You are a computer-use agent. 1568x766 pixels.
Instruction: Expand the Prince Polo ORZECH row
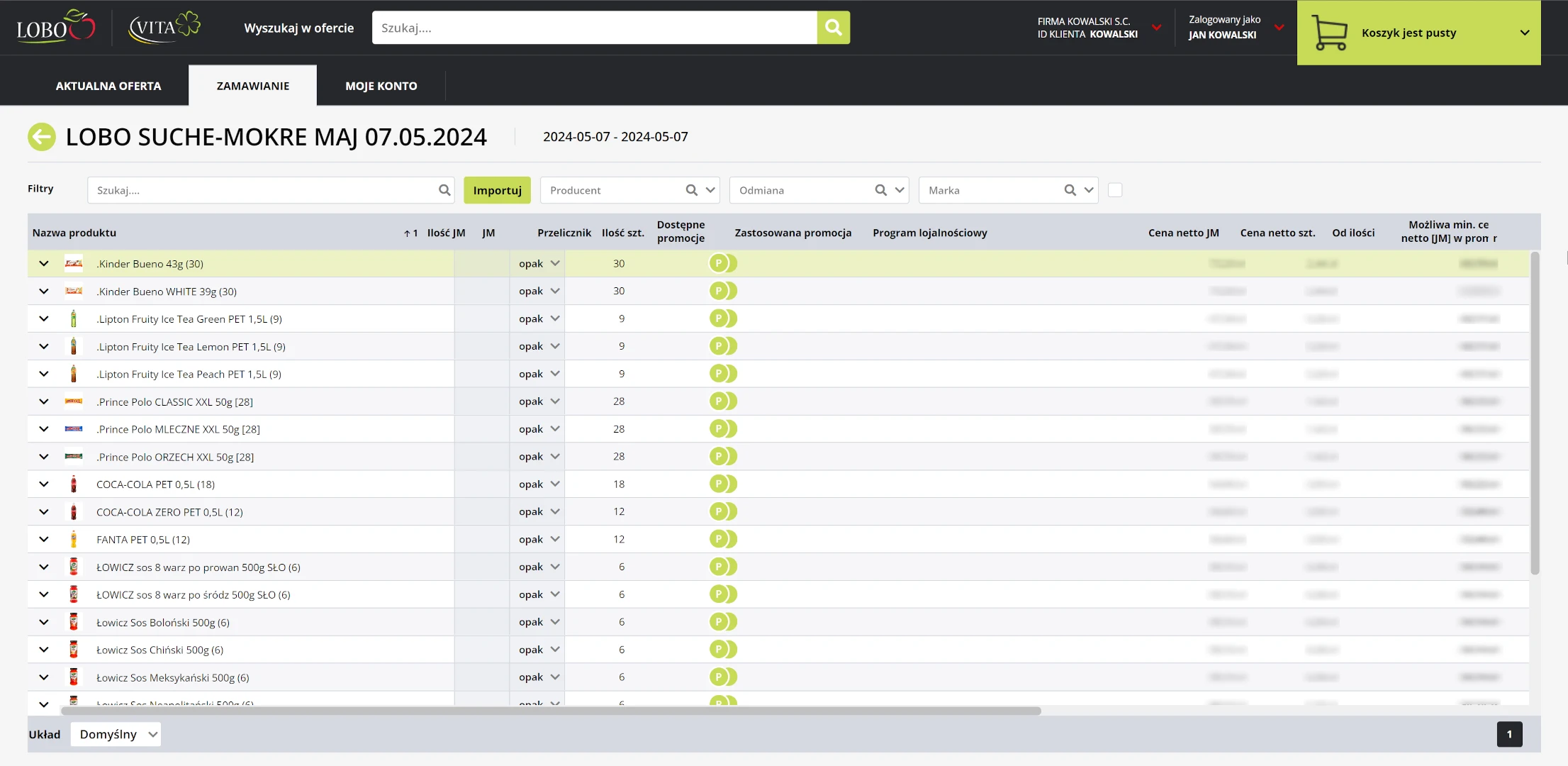pyautogui.click(x=44, y=457)
